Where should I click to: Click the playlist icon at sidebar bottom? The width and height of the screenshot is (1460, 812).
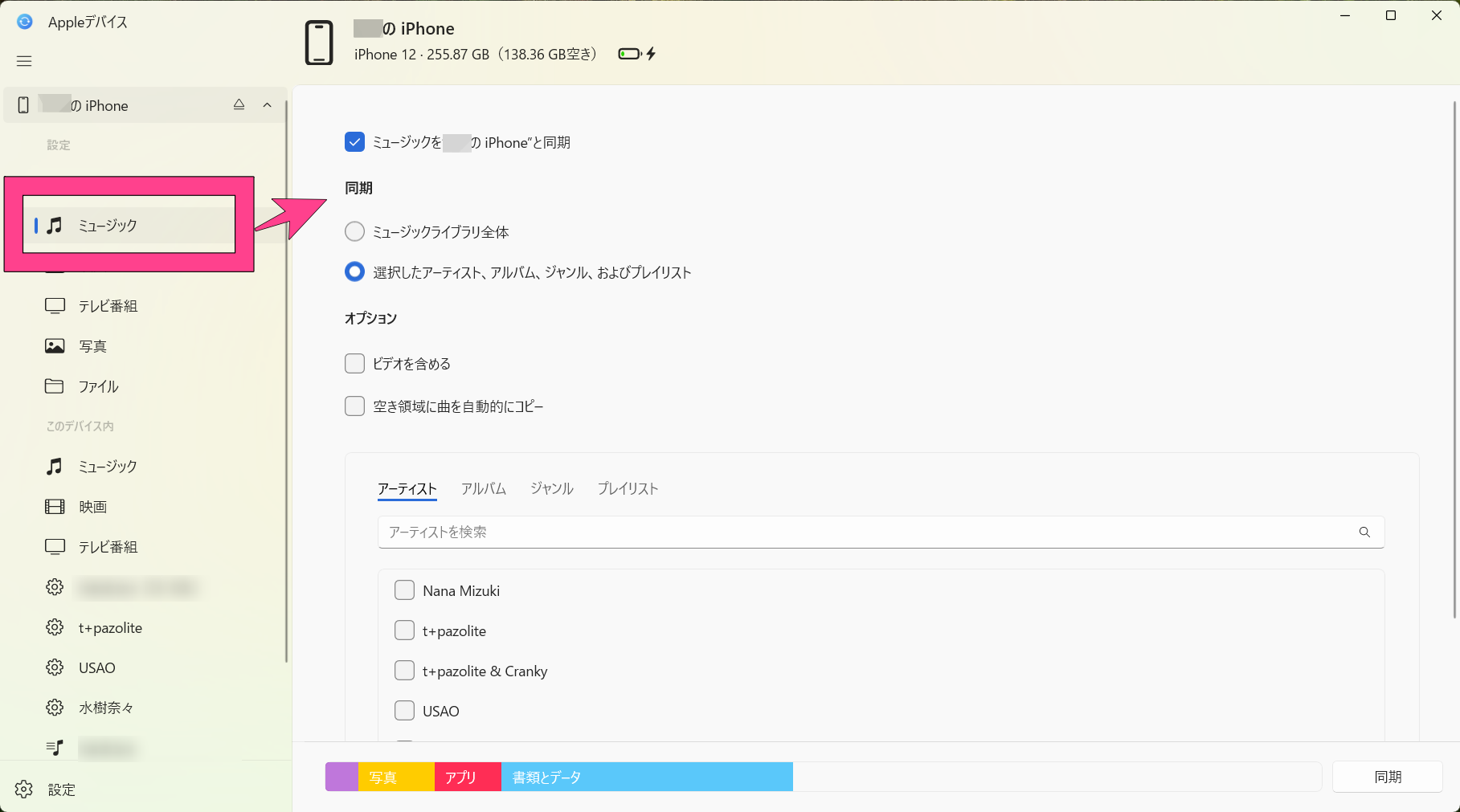(55, 748)
